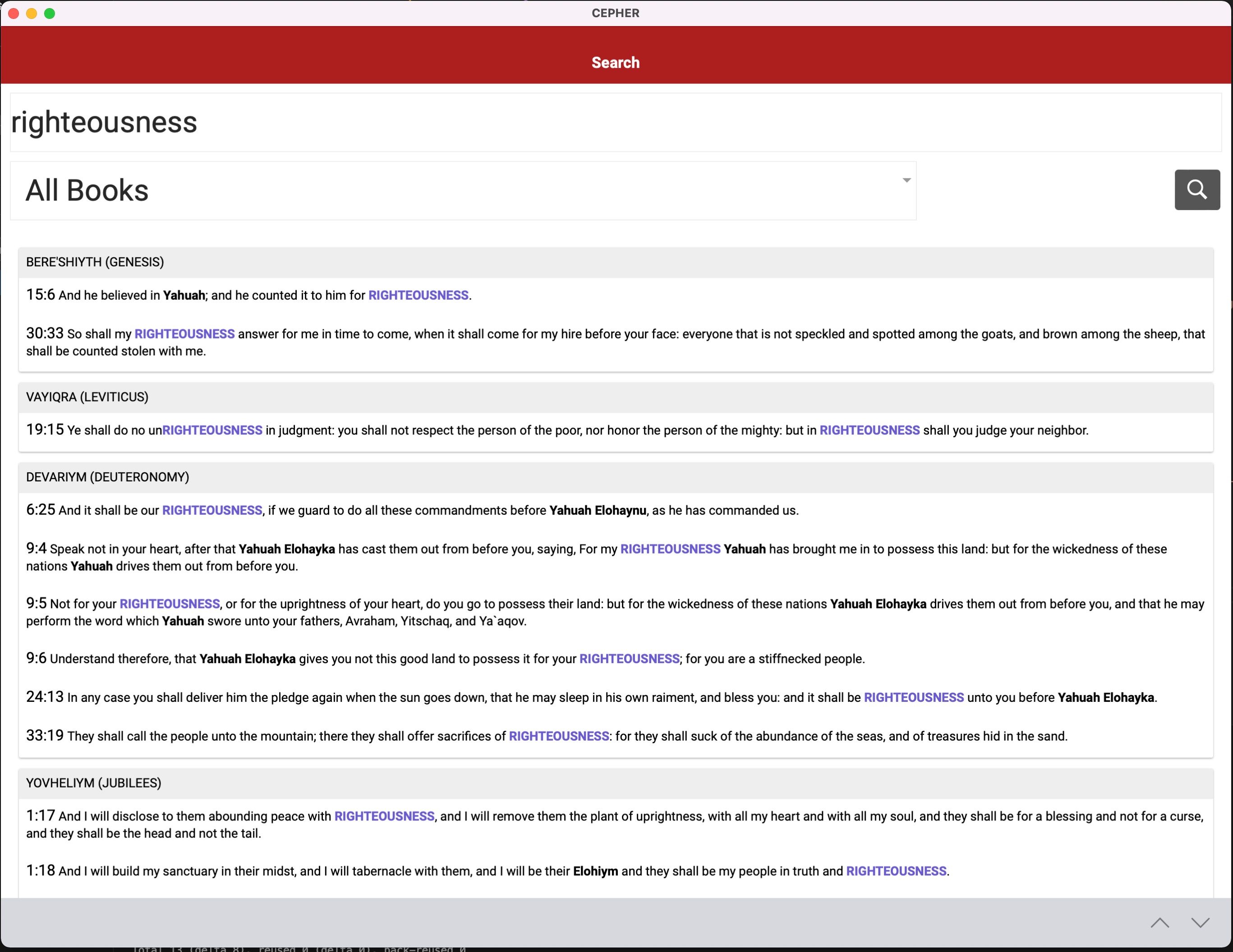The height and width of the screenshot is (952, 1233).
Task: Click the down chevron arrow at bottom
Action: (1200, 923)
